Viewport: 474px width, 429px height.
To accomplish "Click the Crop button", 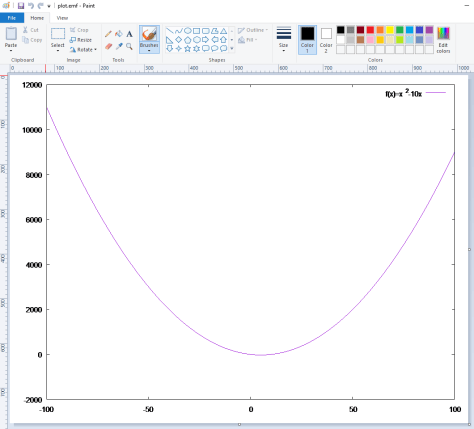I will (79, 30).
